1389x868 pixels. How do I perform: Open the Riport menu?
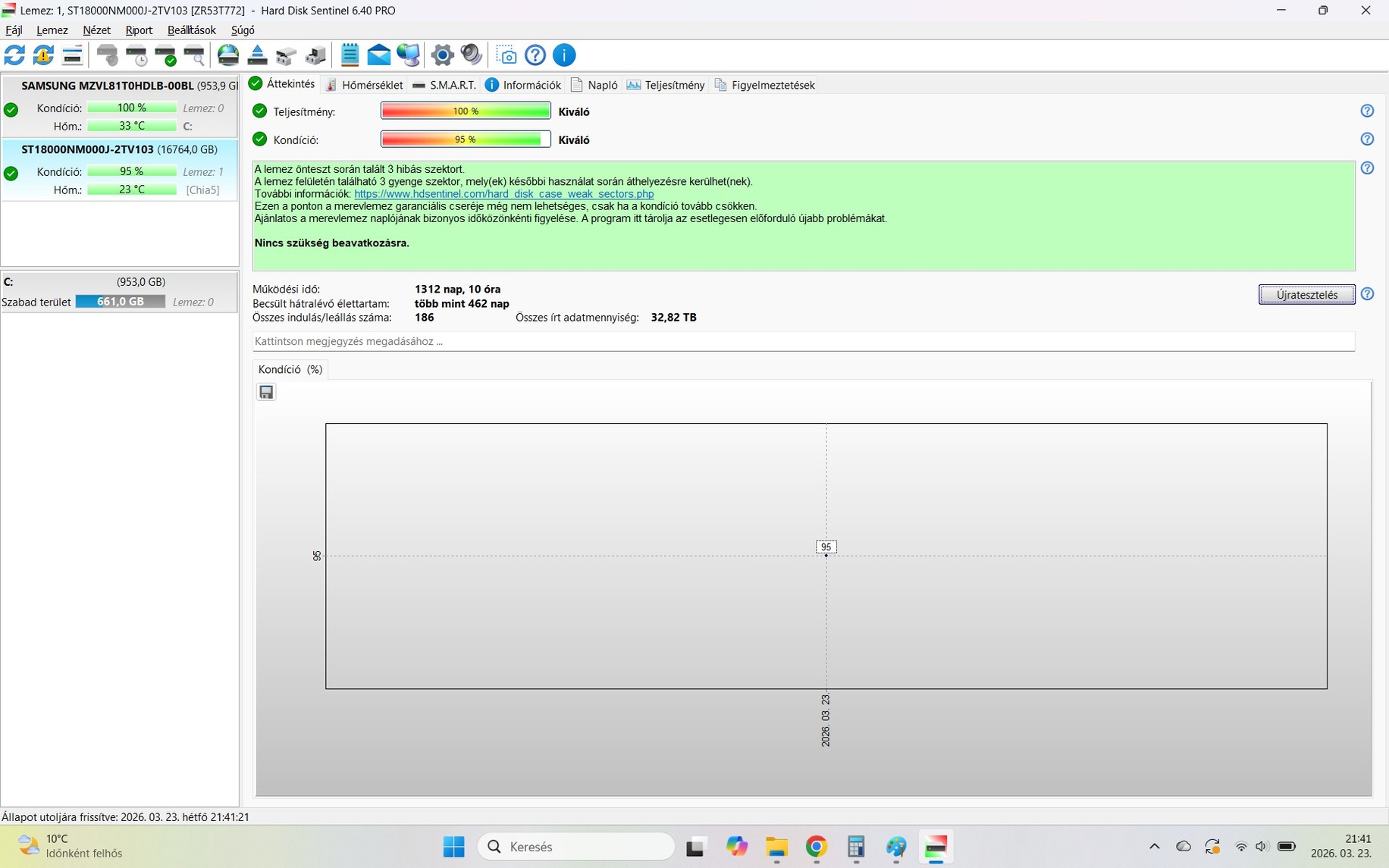[x=139, y=30]
